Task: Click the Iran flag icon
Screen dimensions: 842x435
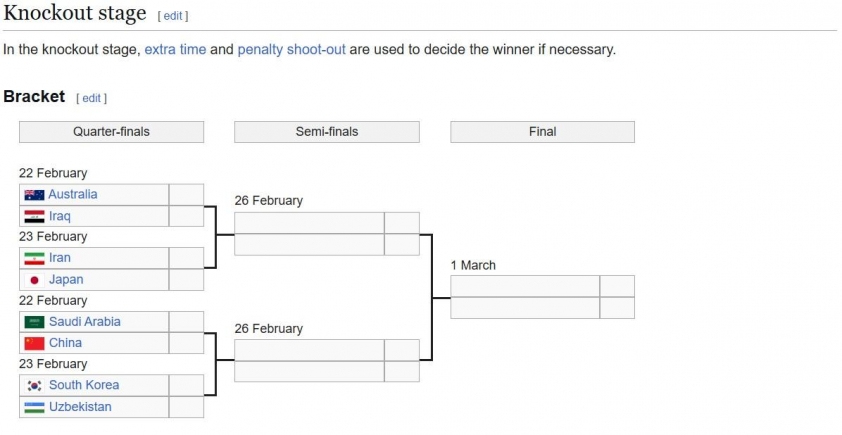Action: (34, 258)
